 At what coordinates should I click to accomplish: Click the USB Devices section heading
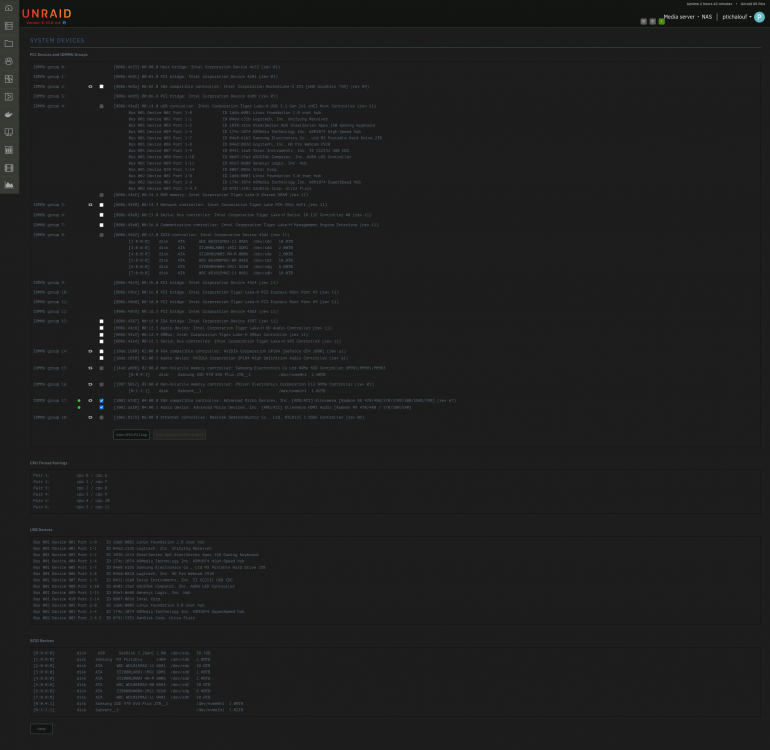pos(41,530)
